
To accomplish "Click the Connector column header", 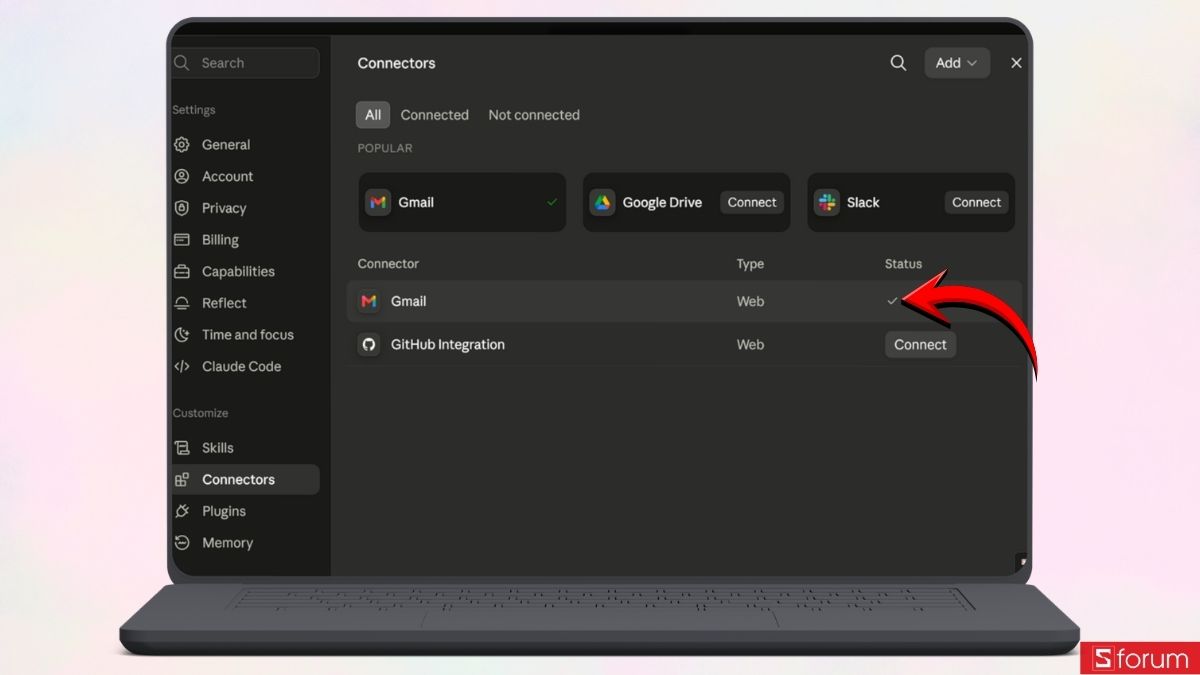I will (x=388, y=264).
